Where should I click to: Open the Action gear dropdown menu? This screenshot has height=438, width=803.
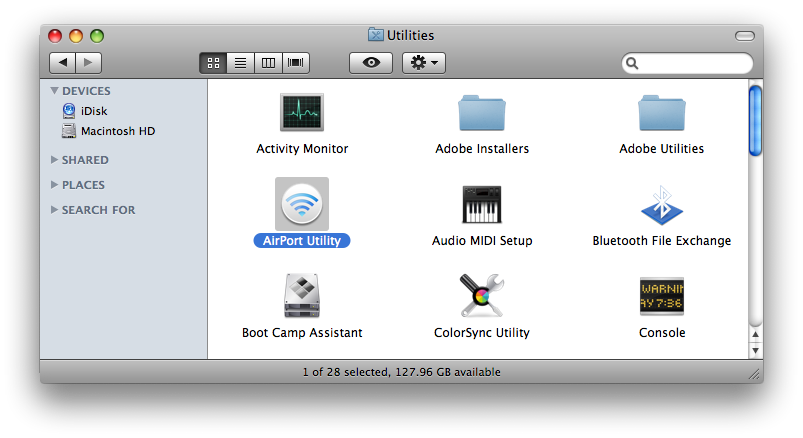pyautogui.click(x=424, y=63)
